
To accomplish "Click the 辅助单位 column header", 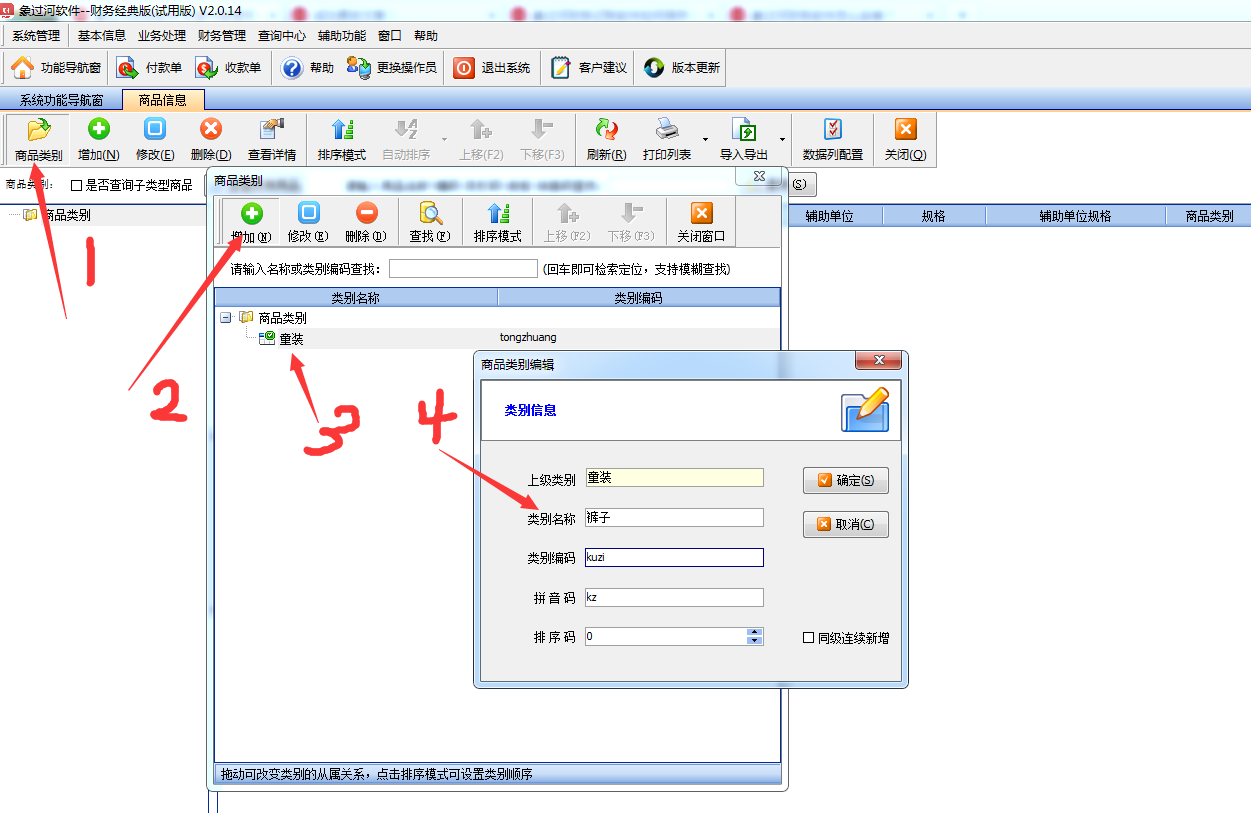I will [x=829, y=215].
